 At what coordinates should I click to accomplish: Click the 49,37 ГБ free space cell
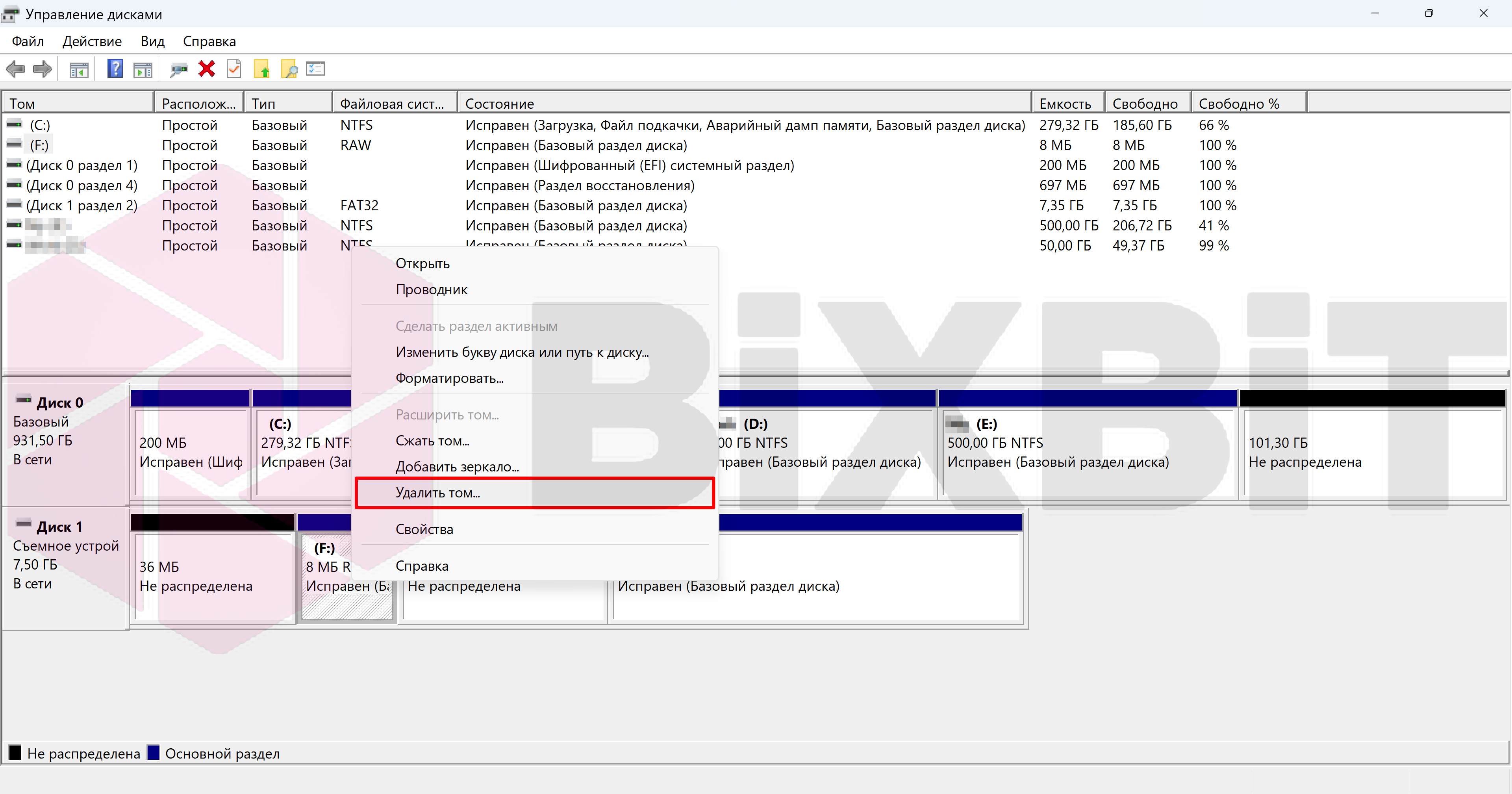point(1139,245)
